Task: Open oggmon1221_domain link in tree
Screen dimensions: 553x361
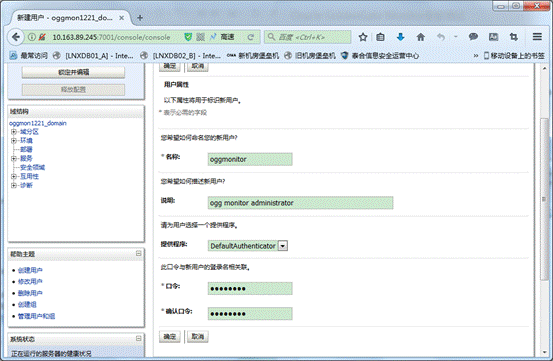Action: pyautogui.click(x=38, y=123)
